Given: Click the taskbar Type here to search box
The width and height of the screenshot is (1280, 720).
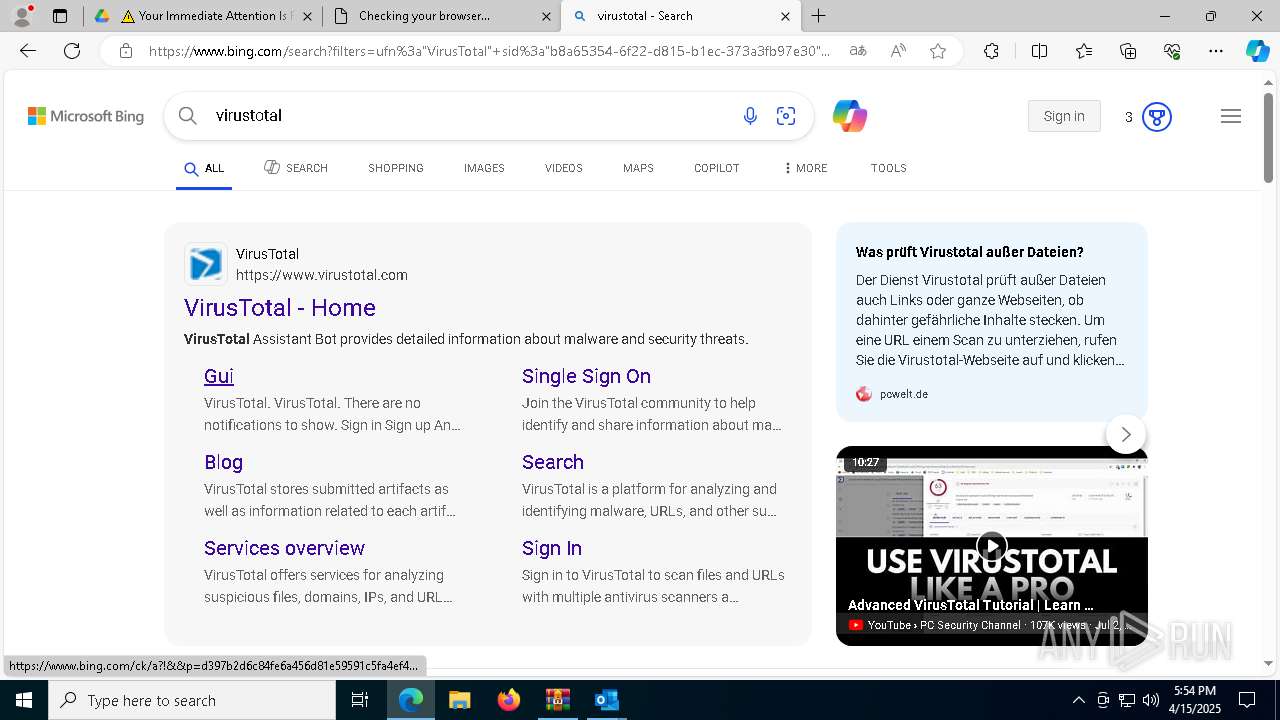Looking at the screenshot, I should coord(192,700).
